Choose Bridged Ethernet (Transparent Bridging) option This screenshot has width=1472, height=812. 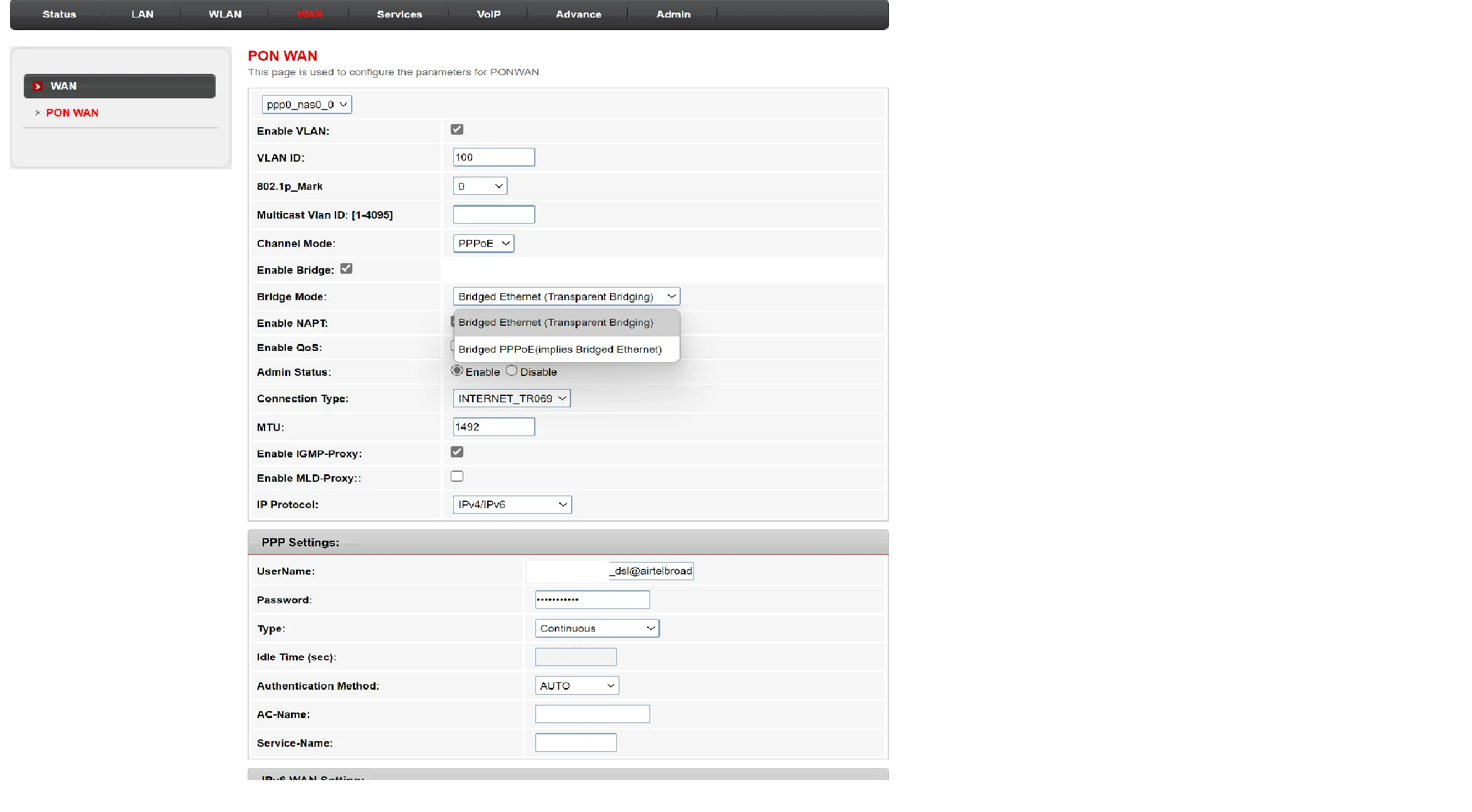(x=555, y=323)
